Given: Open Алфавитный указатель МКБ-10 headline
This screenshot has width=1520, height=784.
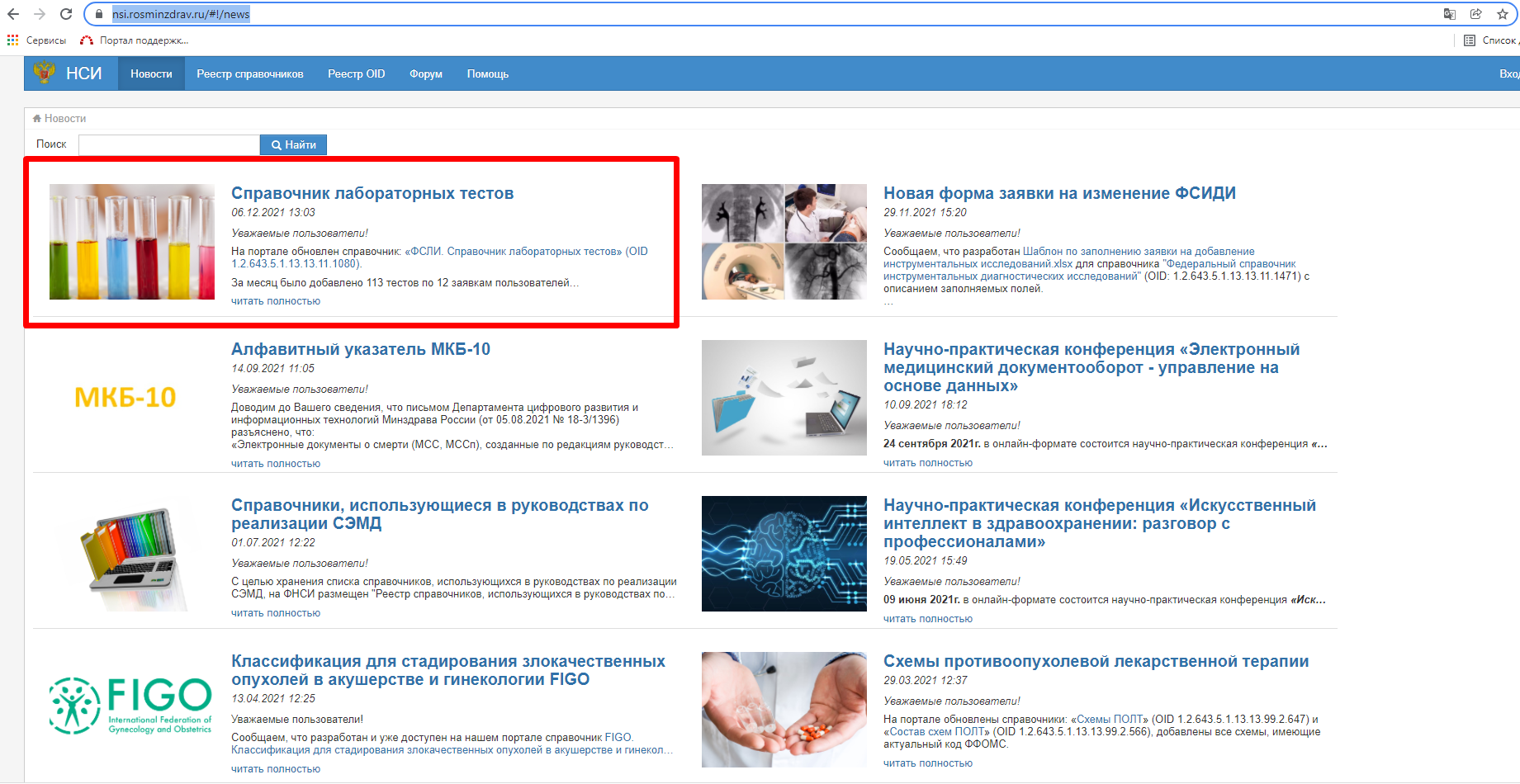Looking at the screenshot, I should click(360, 349).
